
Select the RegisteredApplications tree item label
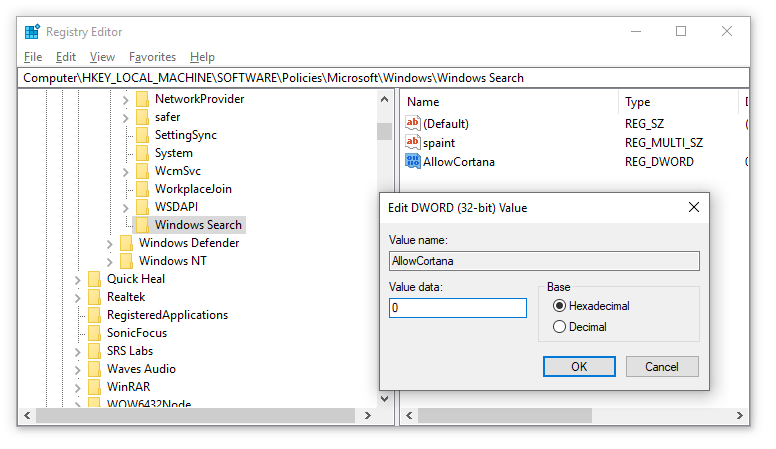167,315
